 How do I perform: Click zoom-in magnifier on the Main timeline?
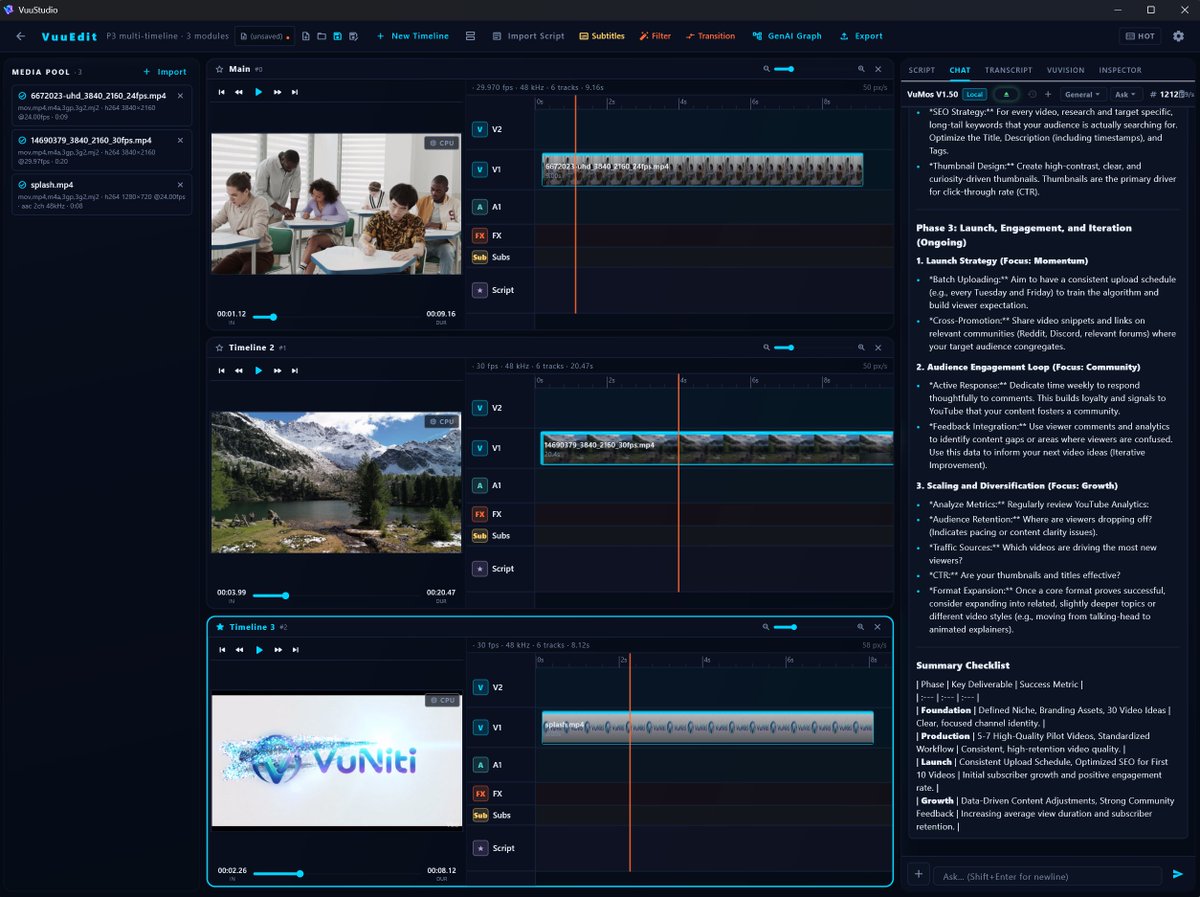tap(861, 69)
